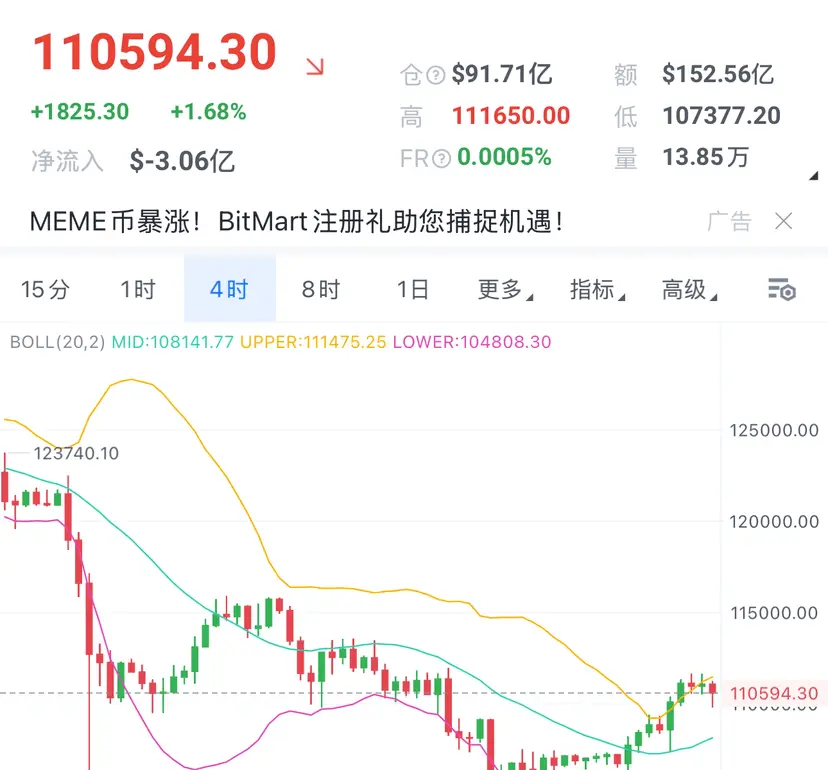Click the main price 110594.30
The width and height of the screenshot is (828, 770).
point(155,52)
